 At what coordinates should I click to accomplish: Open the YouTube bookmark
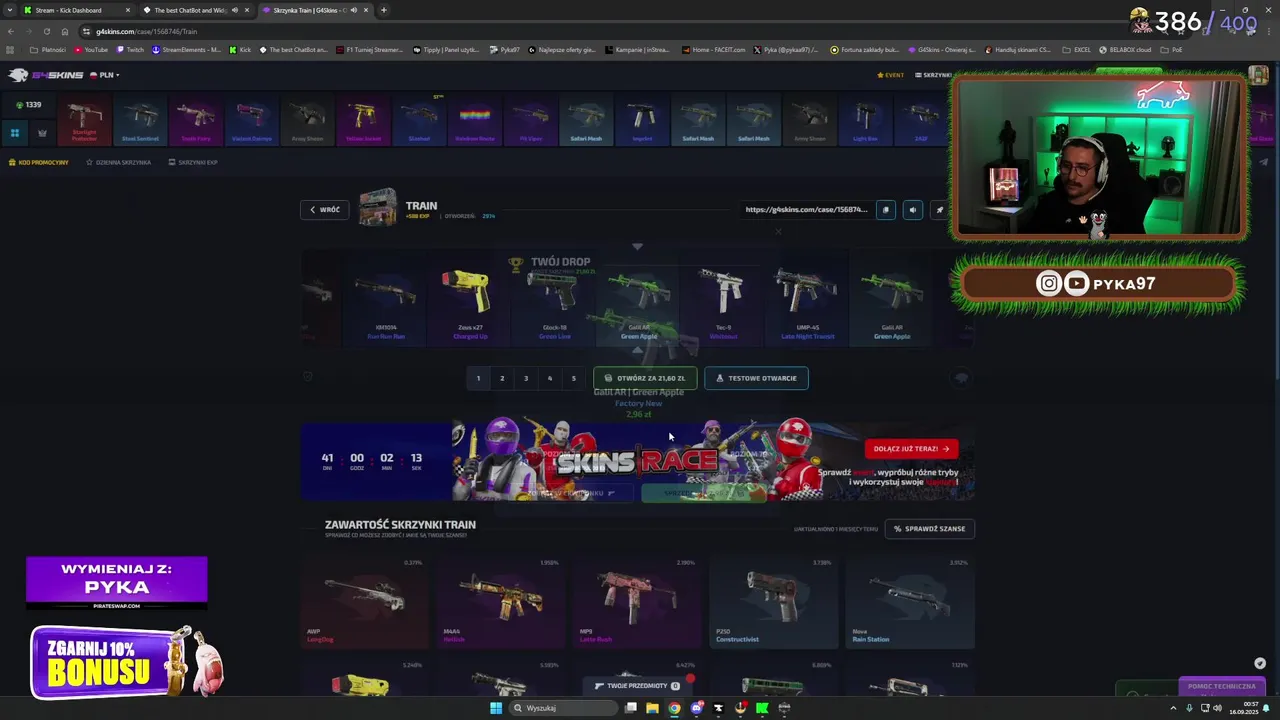[x=91, y=49]
